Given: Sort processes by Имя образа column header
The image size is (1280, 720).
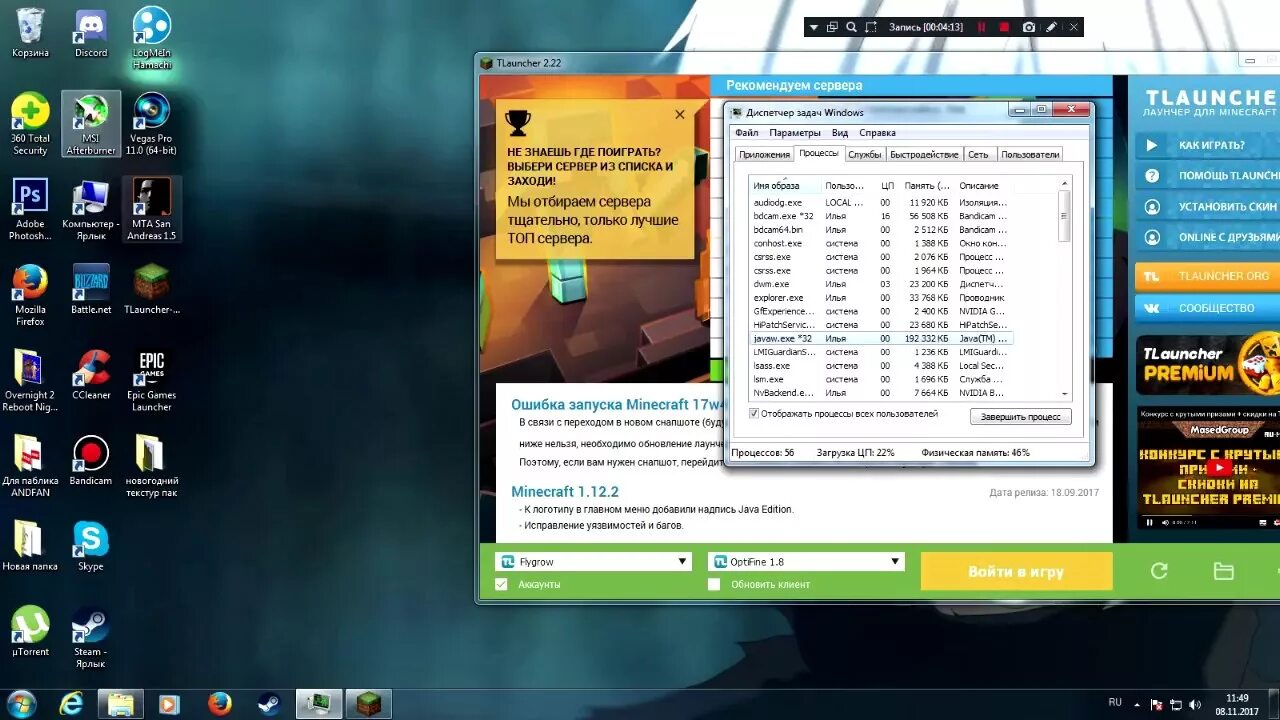Looking at the screenshot, I should tap(785, 185).
